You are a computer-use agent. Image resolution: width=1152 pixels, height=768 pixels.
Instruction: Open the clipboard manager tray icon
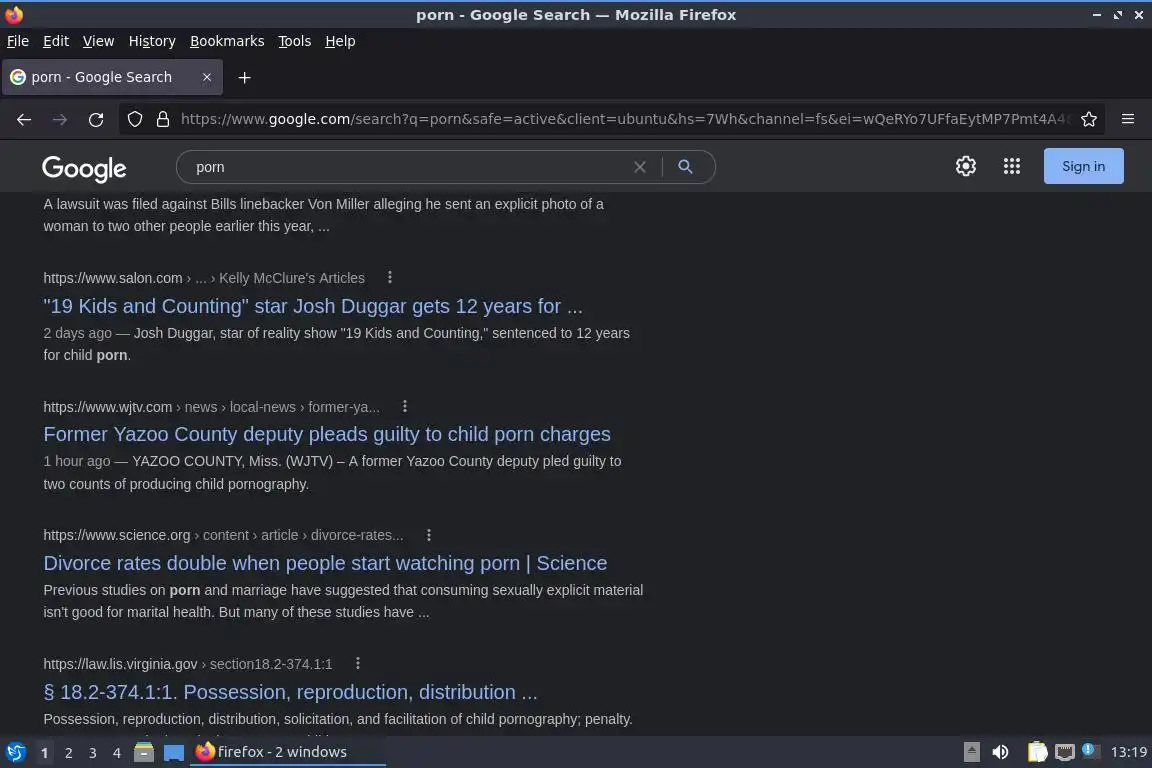click(1037, 752)
